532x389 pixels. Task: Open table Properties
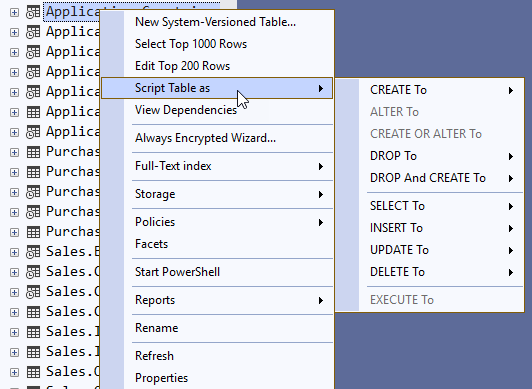point(162,378)
